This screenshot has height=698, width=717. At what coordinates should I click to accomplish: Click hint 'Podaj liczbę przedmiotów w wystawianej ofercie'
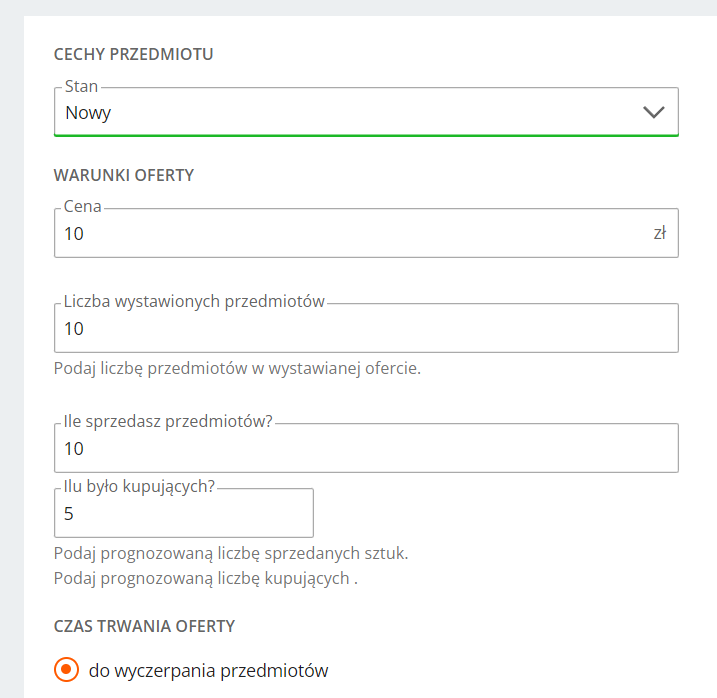(x=237, y=368)
